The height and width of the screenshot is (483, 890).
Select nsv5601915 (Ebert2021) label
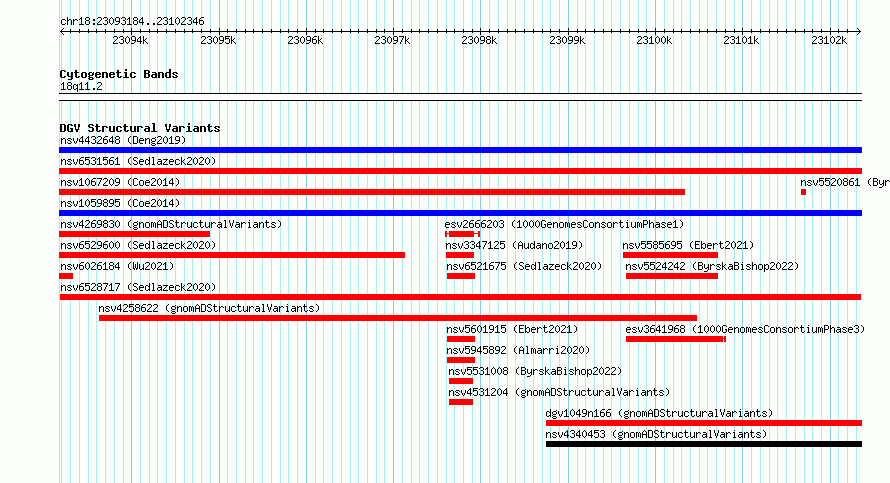coord(512,329)
